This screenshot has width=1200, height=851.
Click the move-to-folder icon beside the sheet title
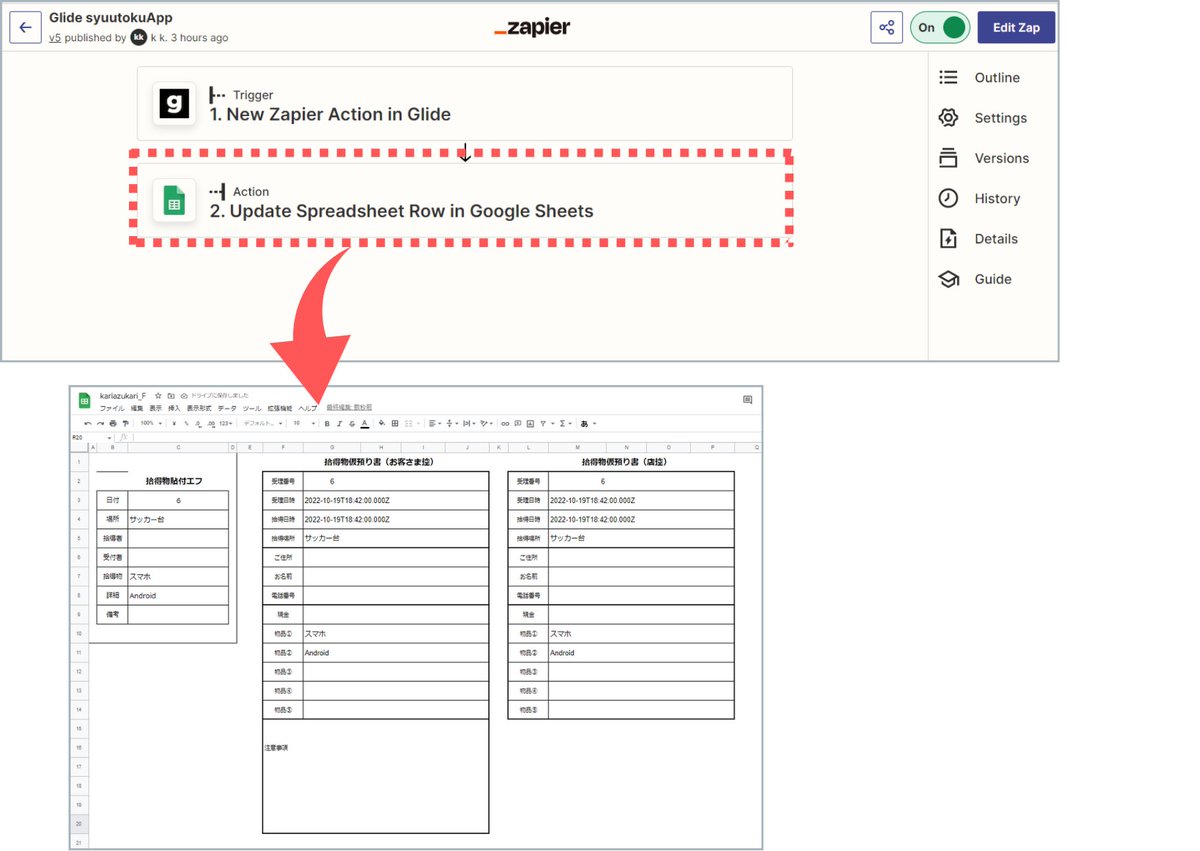tap(171, 396)
